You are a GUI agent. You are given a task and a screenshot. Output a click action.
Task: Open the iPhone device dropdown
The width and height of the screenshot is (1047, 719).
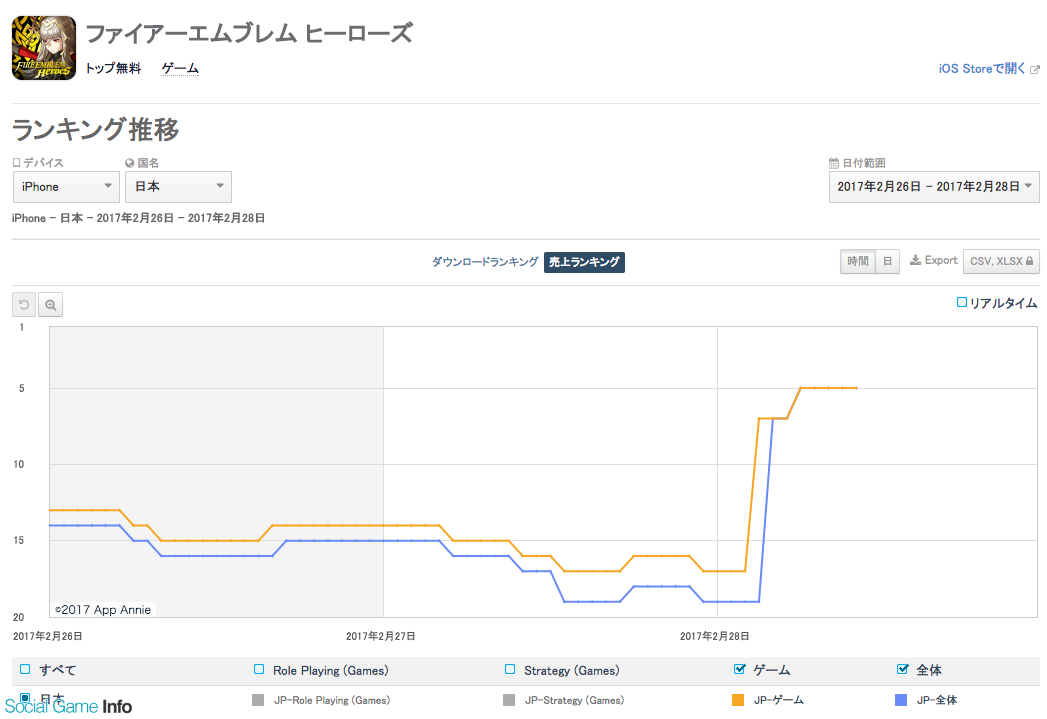[x=66, y=187]
